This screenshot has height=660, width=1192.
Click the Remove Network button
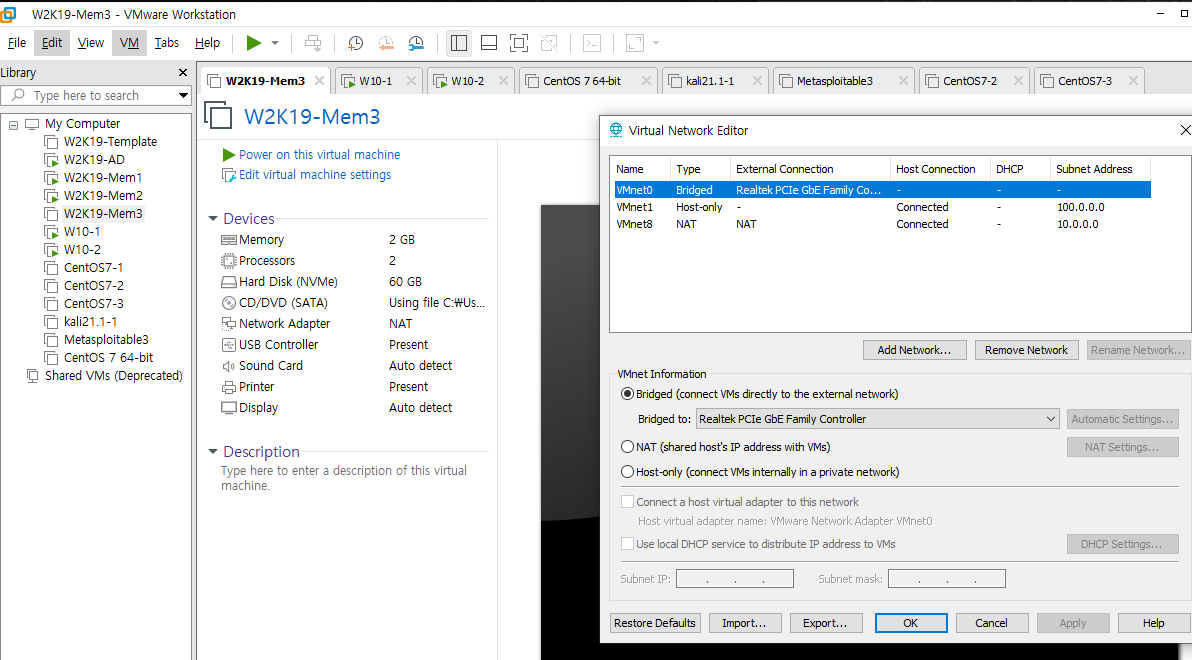click(1026, 350)
